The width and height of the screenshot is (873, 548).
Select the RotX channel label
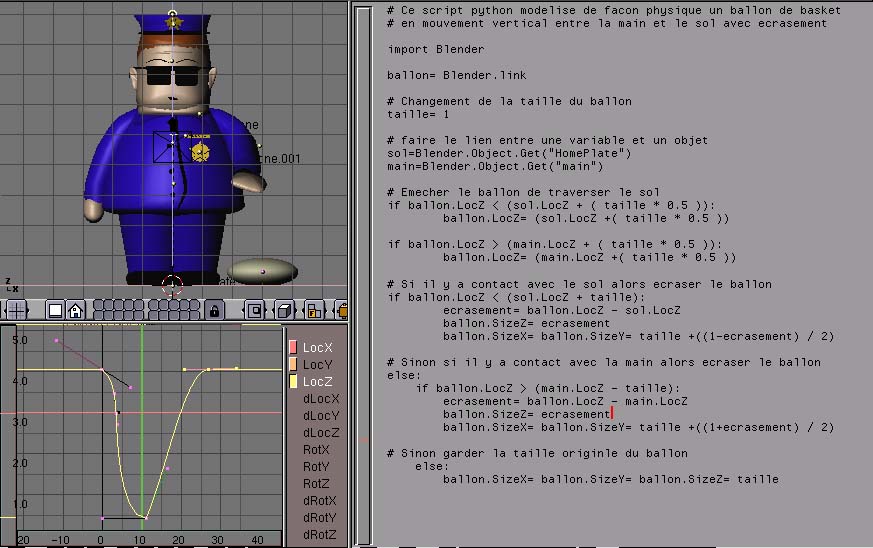pos(317,450)
